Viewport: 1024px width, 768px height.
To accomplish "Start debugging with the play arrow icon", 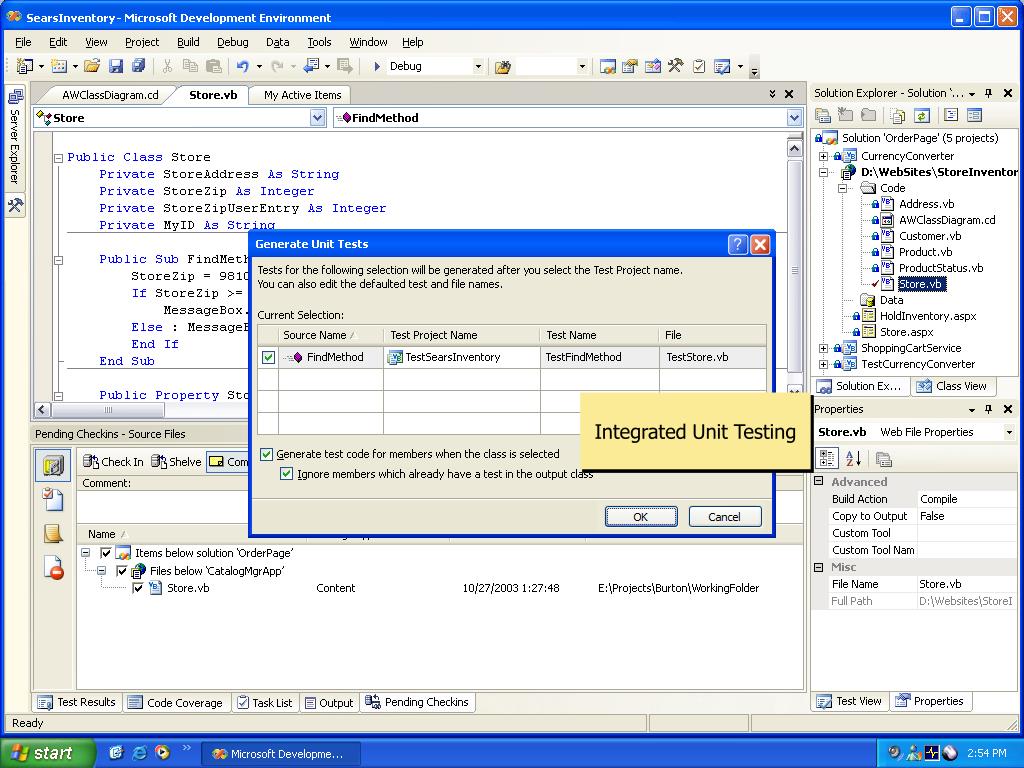I will 377,66.
